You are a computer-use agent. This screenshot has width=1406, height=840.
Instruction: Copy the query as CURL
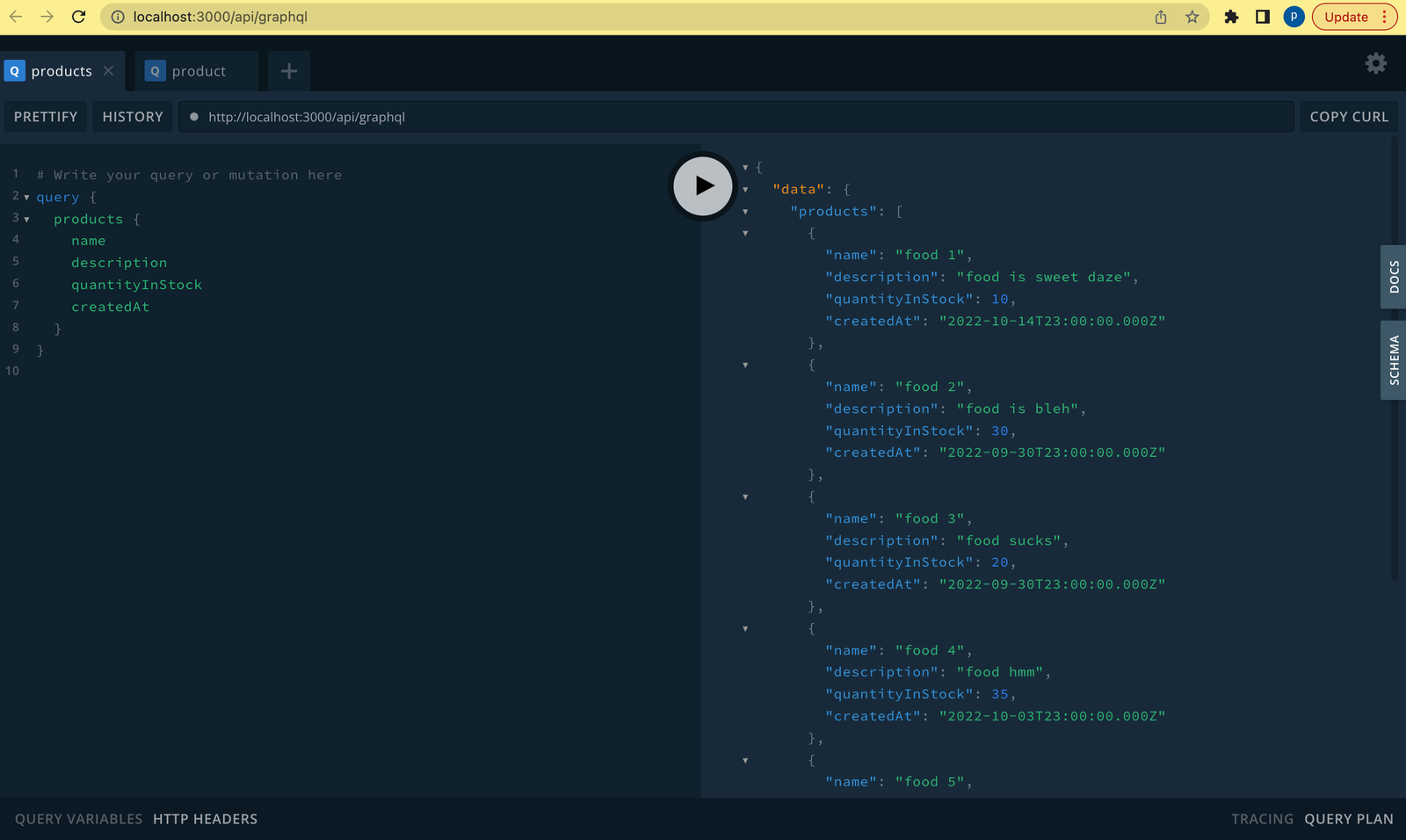coord(1349,117)
